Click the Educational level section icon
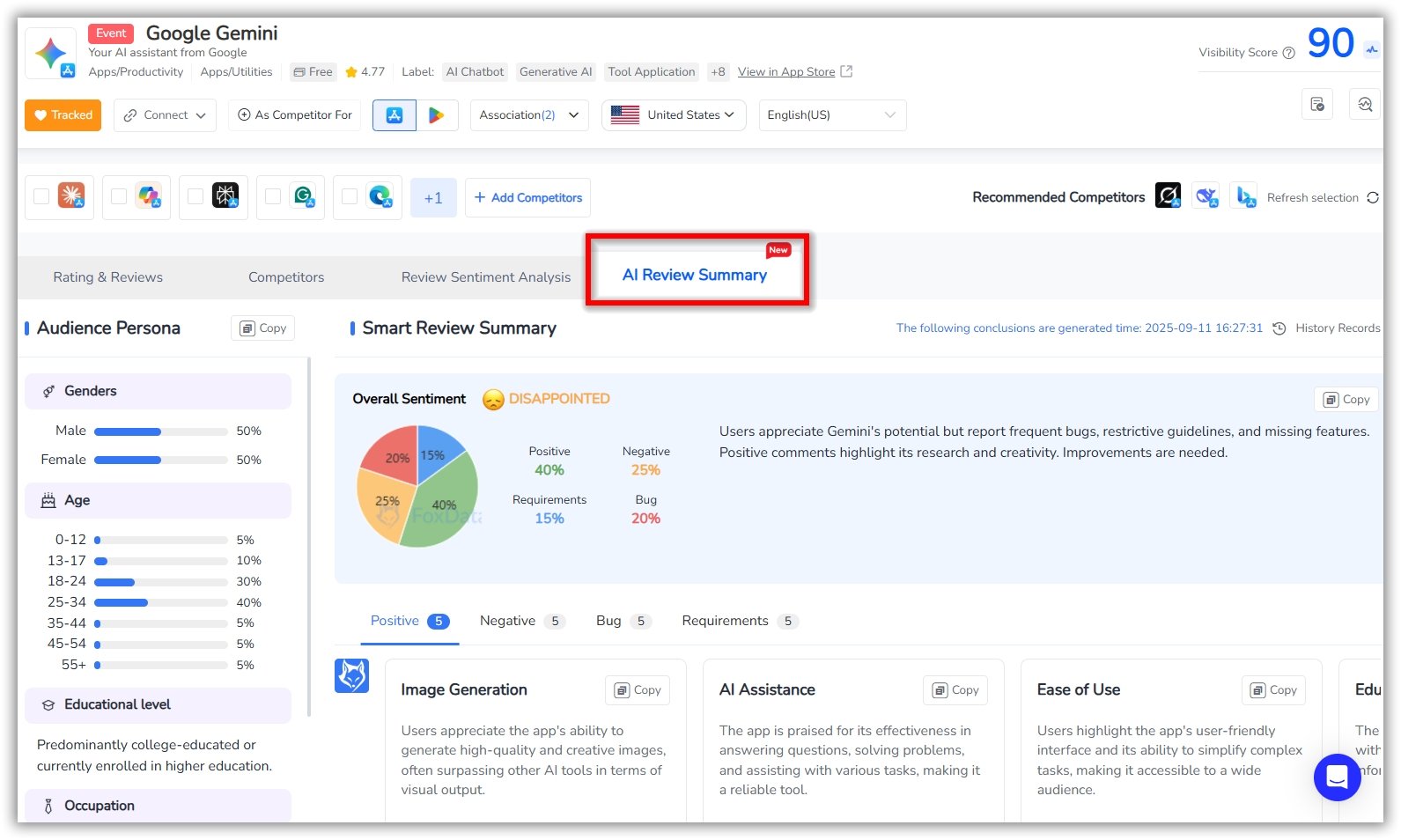This screenshot has width=1401, height=840. click(48, 705)
